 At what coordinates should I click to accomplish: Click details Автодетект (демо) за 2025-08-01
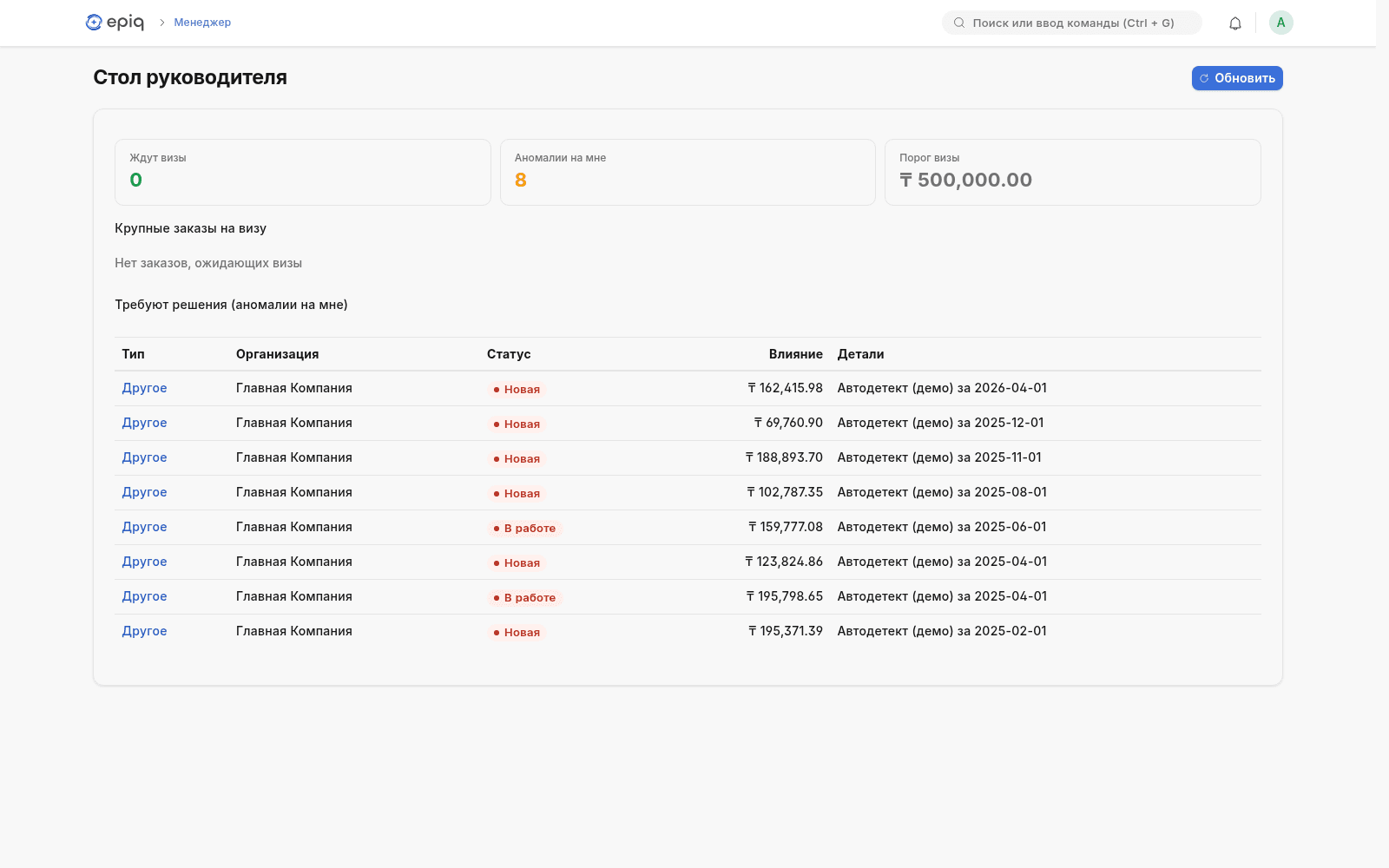(x=942, y=492)
